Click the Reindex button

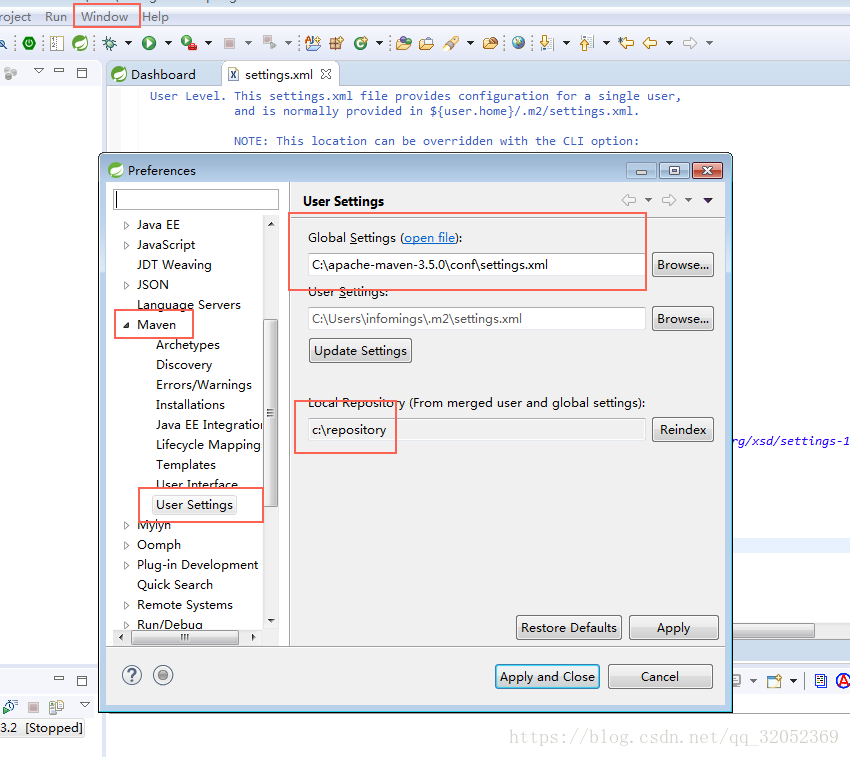682,429
